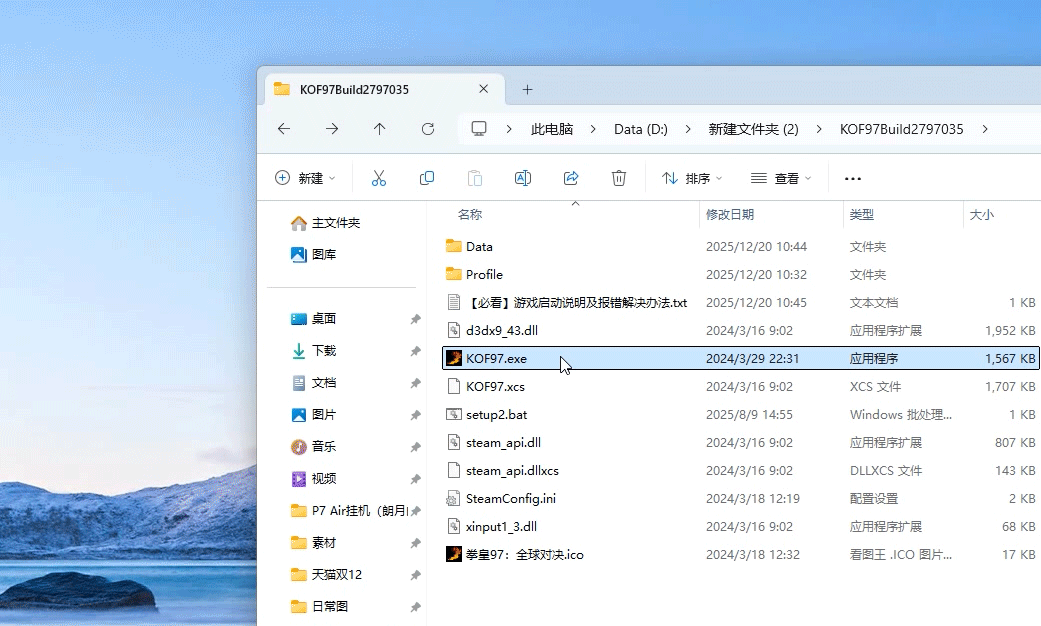Open 天猫双12 folder in sidebar
Image resolution: width=1041 pixels, height=626 pixels.
click(x=327, y=575)
